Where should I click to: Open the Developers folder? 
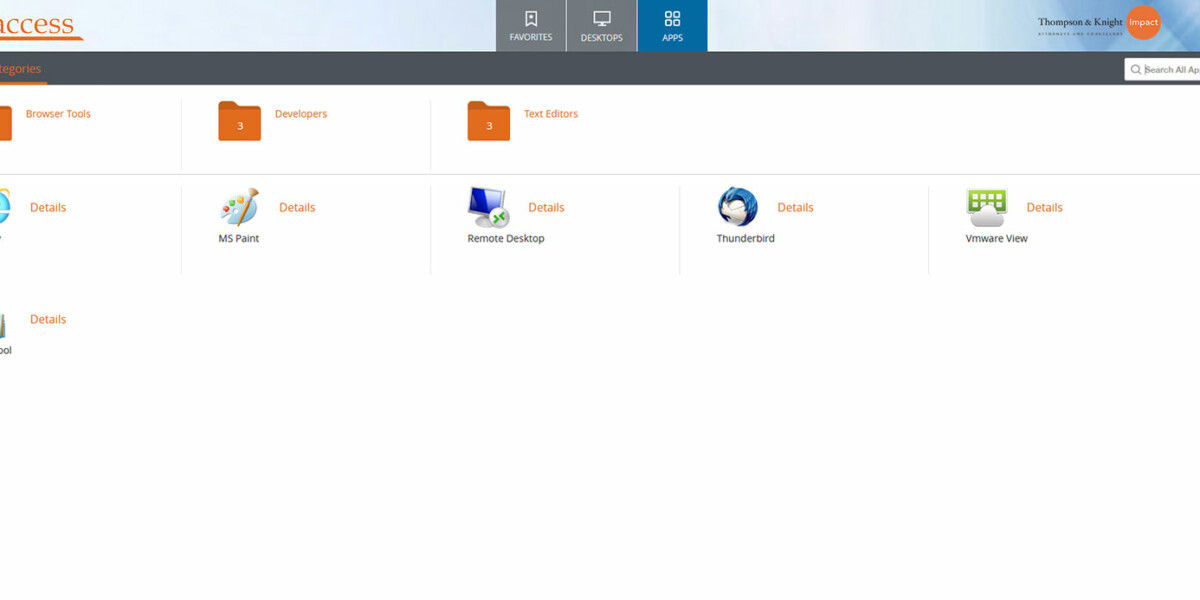click(x=239, y=120)
